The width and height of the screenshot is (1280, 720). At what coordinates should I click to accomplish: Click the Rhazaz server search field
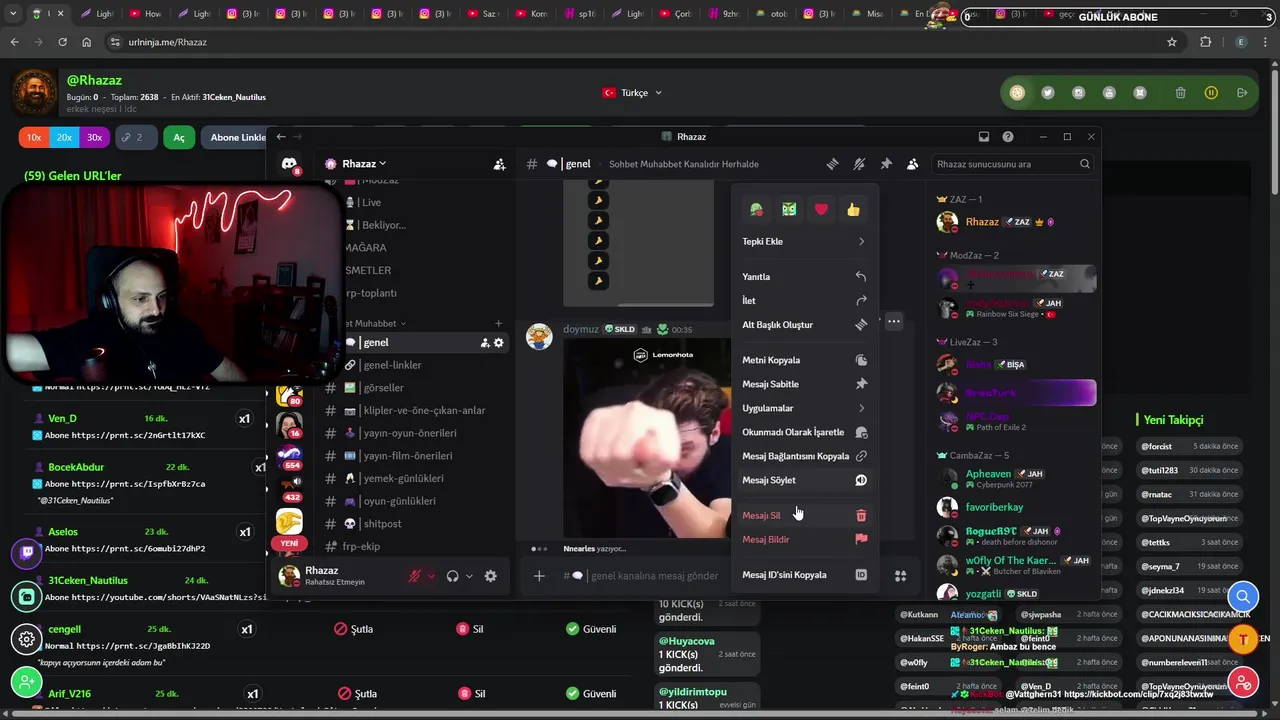pos(1012,164)
